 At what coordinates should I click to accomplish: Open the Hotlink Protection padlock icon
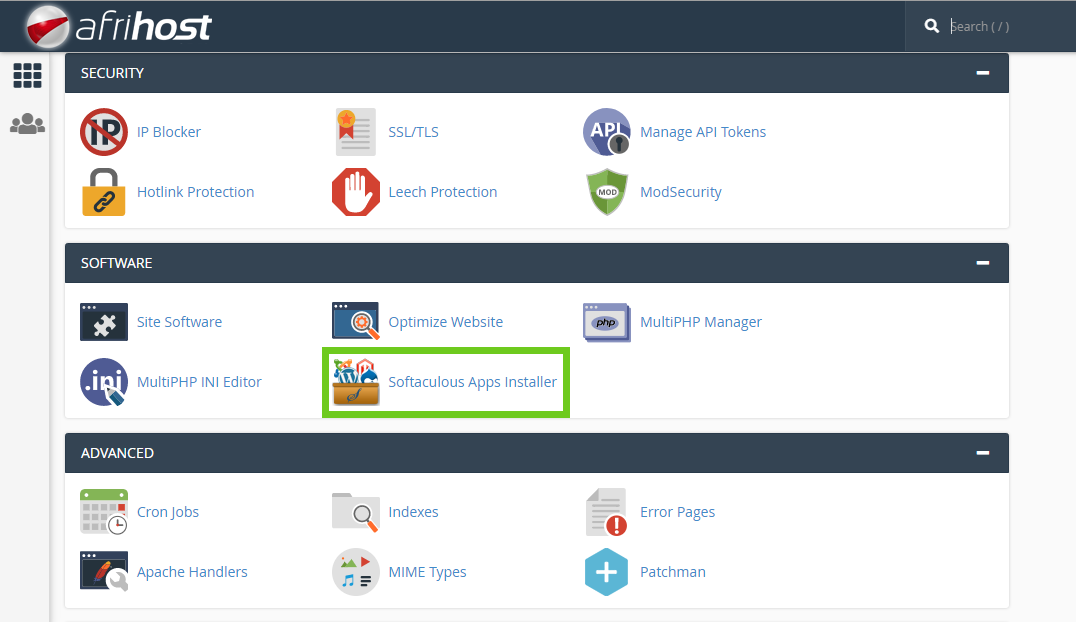[x=104, y=192]
